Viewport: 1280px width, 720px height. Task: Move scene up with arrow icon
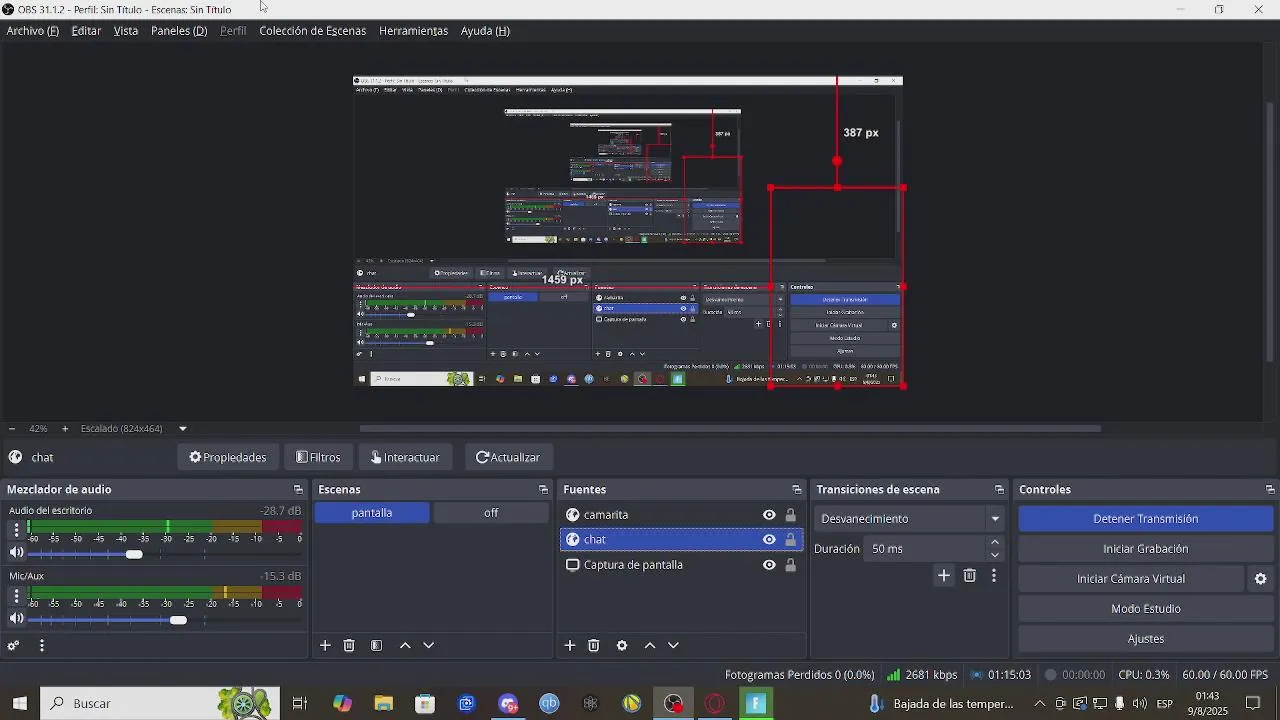pyautogui.click(x=405, y=646)
